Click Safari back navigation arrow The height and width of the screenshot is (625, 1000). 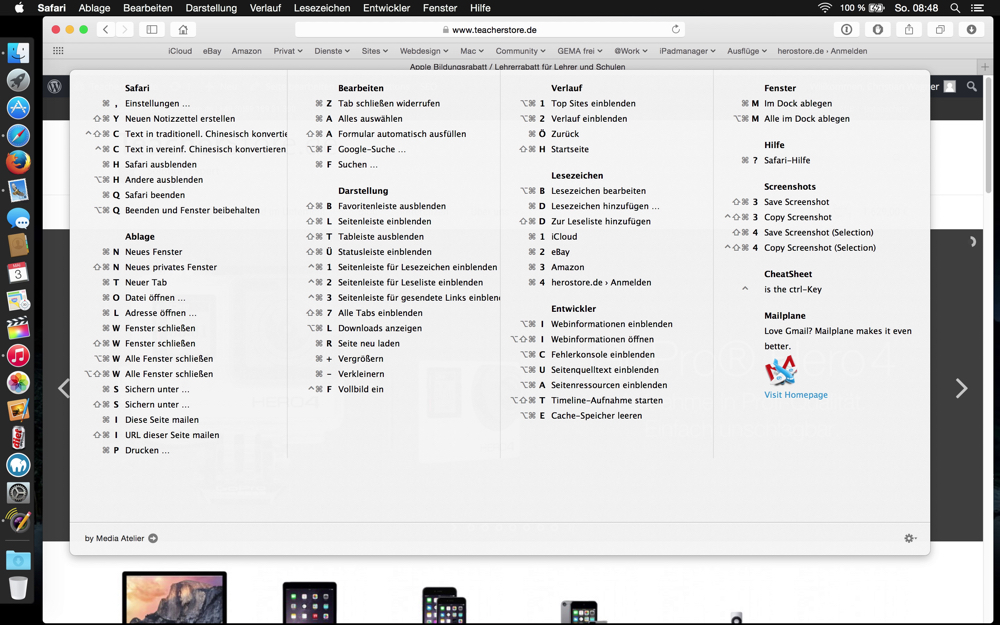[106, 29]
